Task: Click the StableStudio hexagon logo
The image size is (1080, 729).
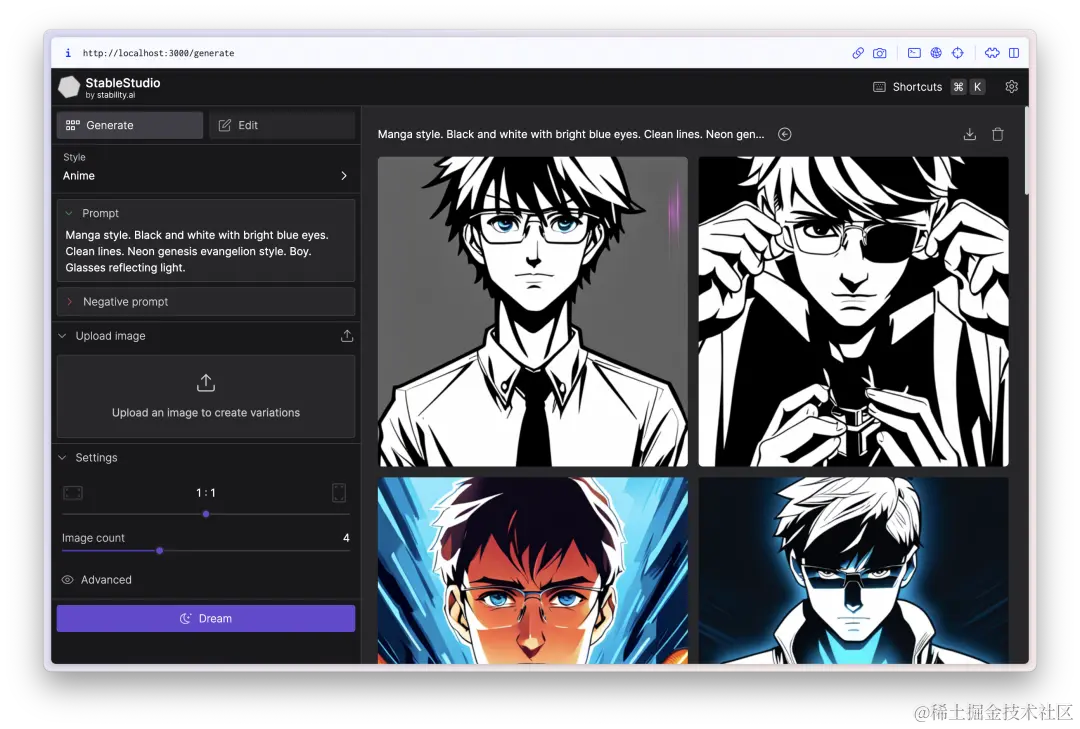Action: click(x=69, y=87)
